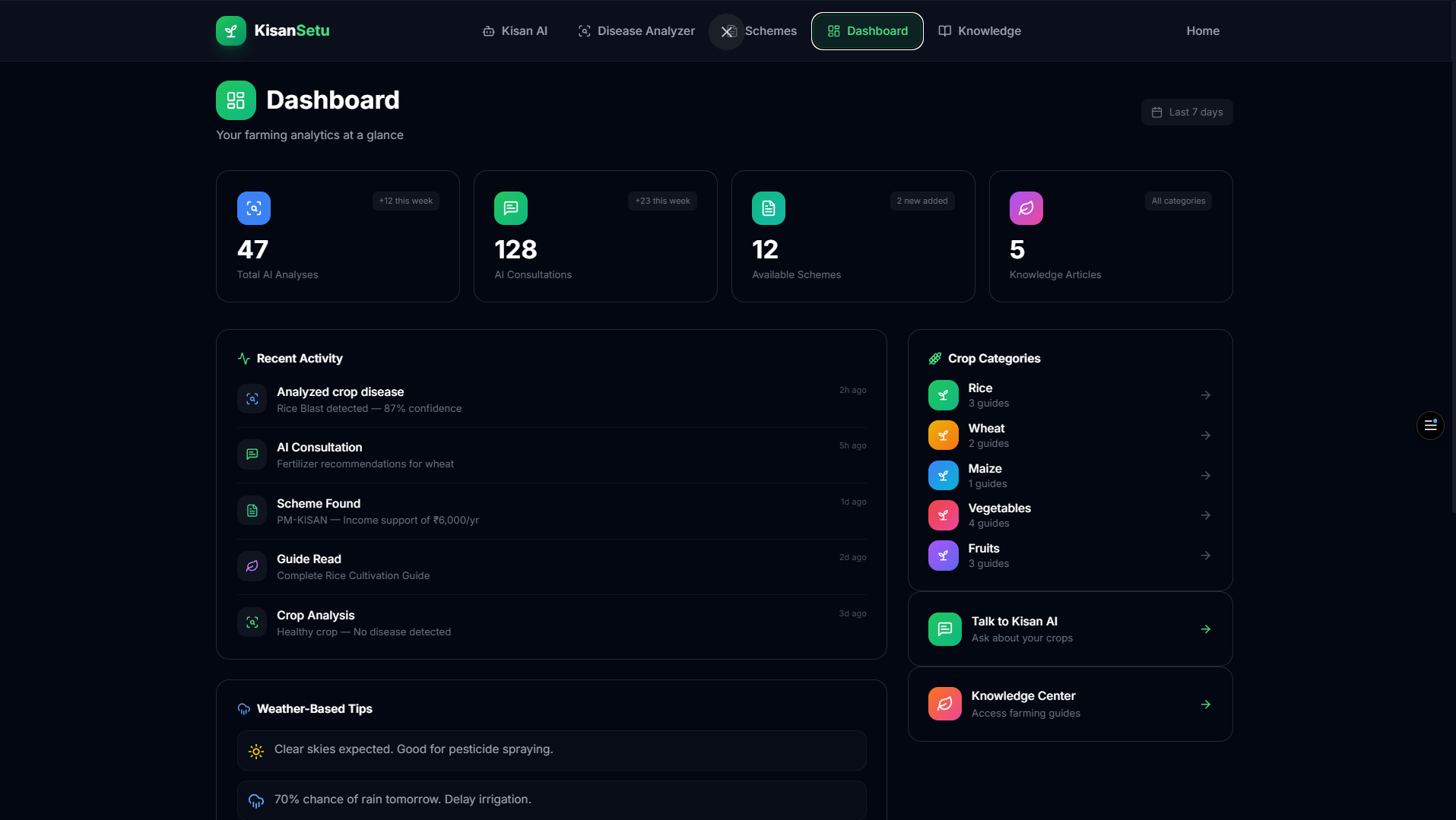Click the Talk to Kisan AI arrow
1456x820 pixels.
[x=1206, y=629]
